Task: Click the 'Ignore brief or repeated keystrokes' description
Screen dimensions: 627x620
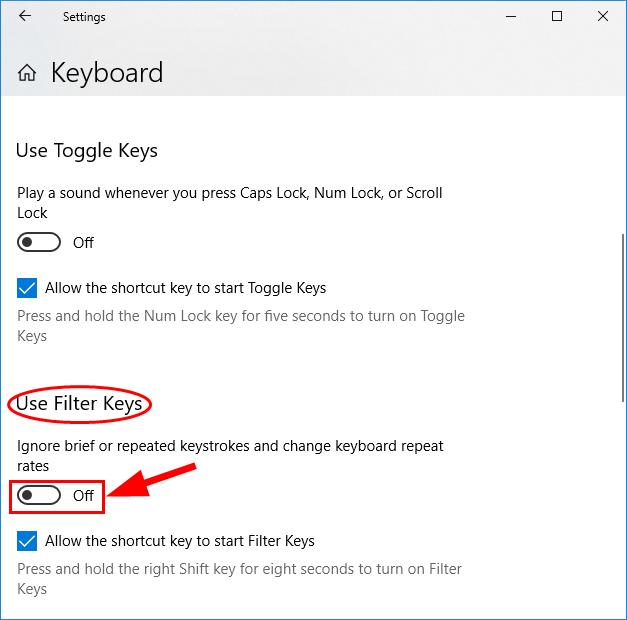Action: point(230,456)
